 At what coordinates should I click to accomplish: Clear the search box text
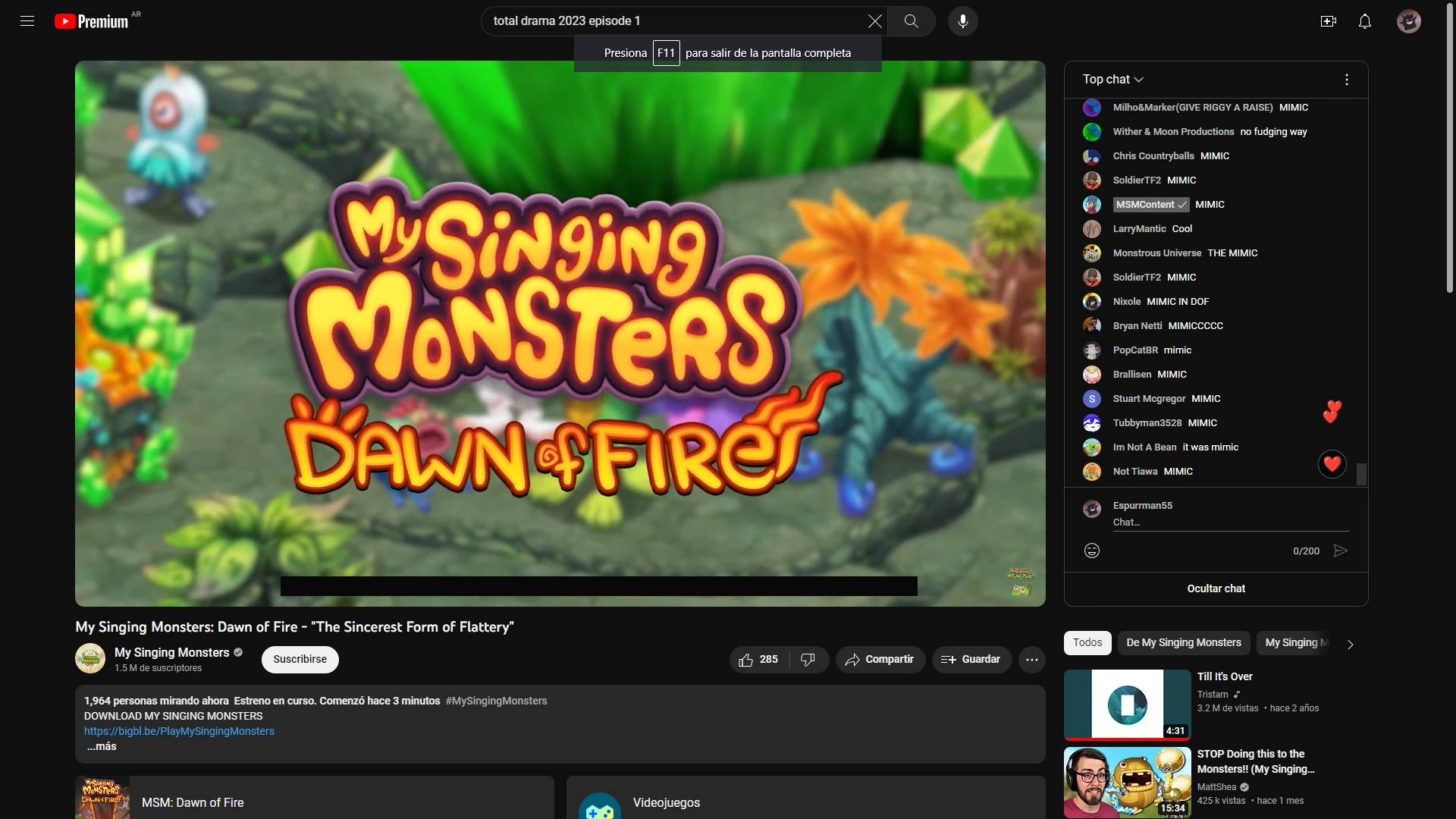click(874, 21)
